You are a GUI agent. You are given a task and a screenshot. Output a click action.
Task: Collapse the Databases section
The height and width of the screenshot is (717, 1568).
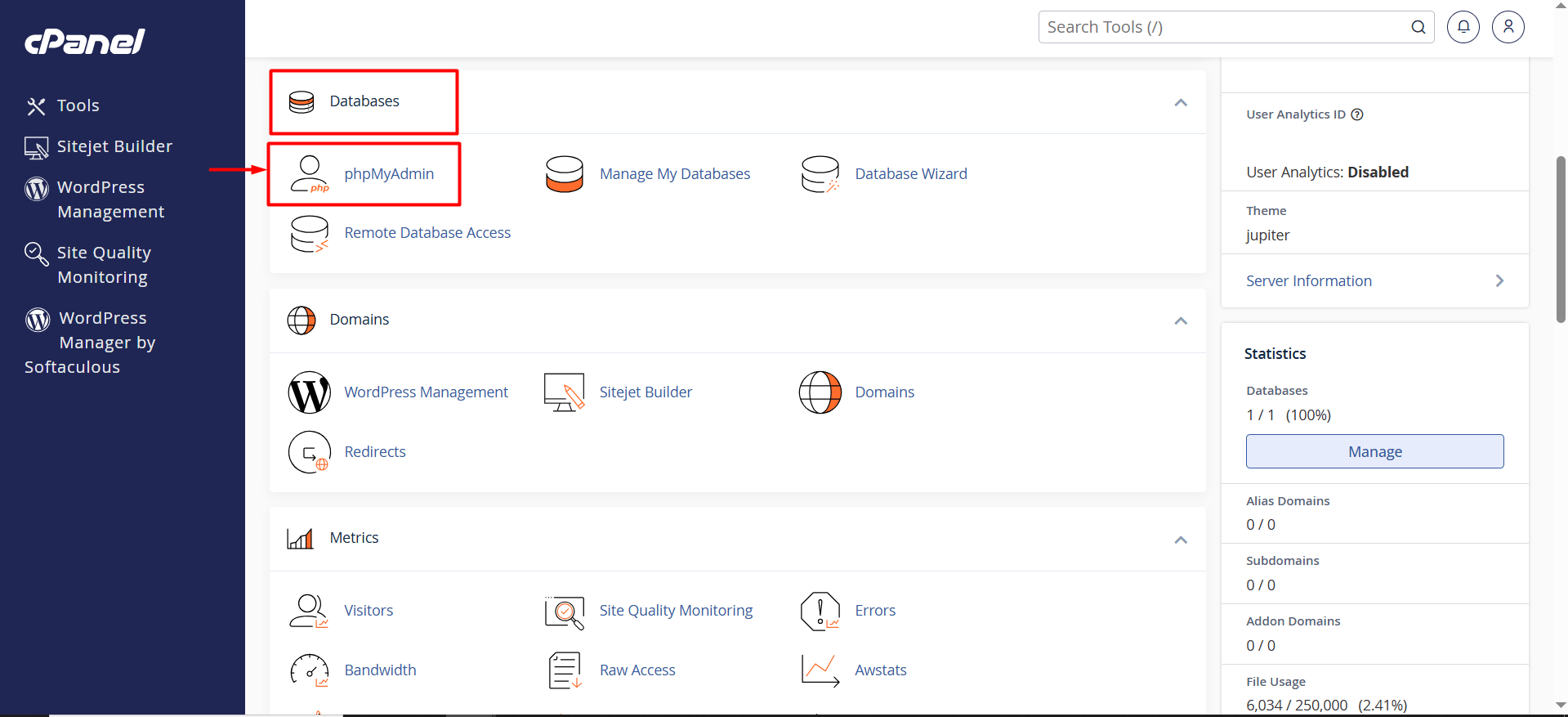(1180, 102)
